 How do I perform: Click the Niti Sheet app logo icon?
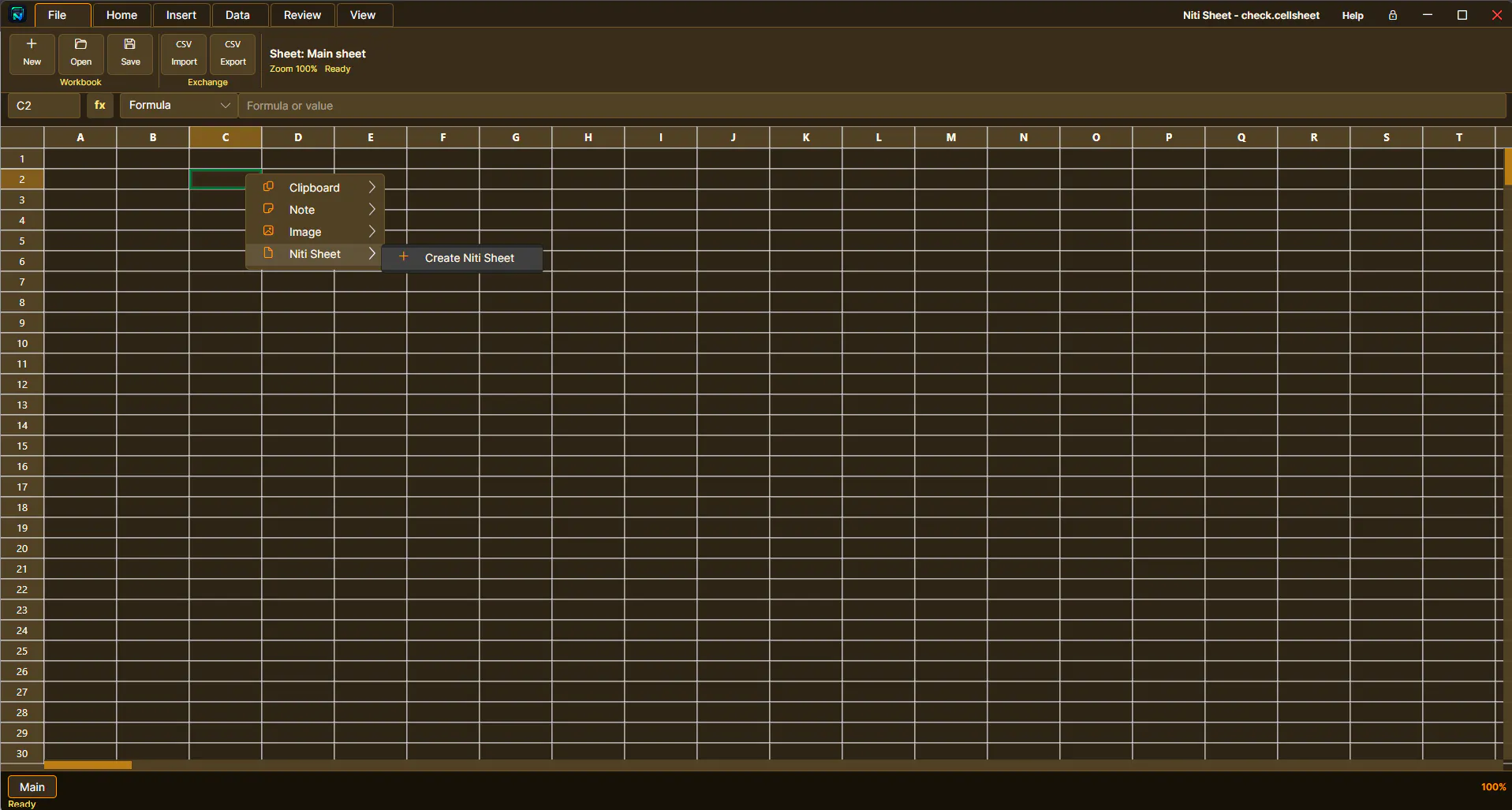(17, 14)
